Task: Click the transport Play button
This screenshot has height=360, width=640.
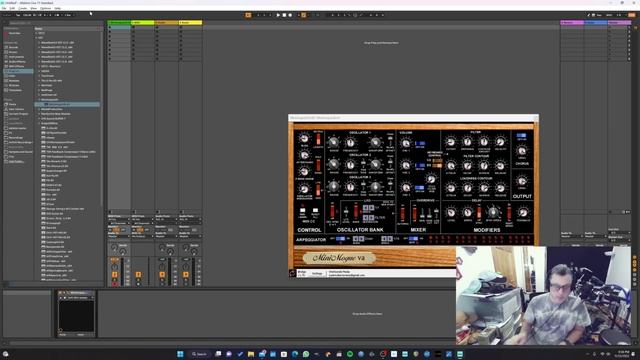Action: 278,15
